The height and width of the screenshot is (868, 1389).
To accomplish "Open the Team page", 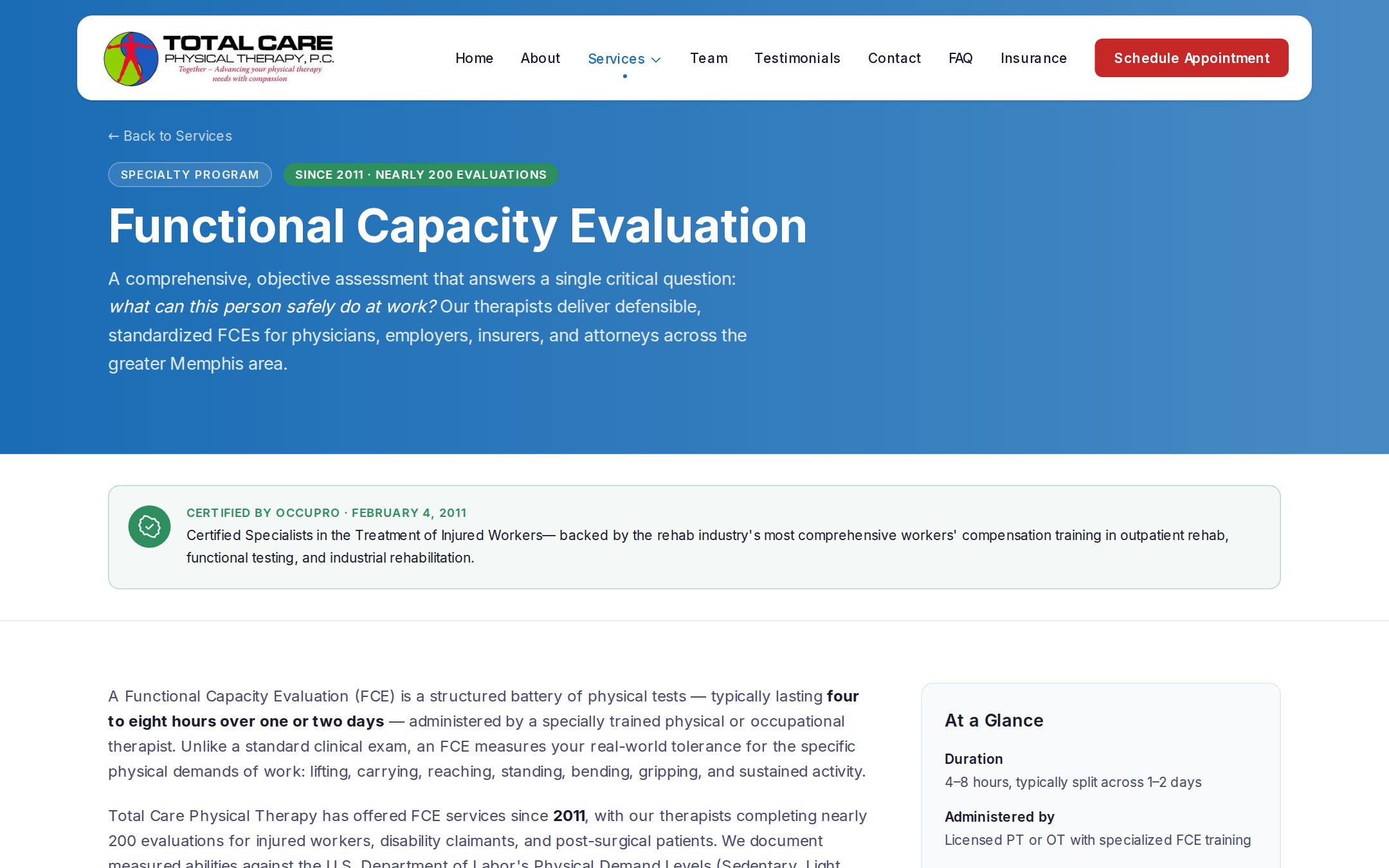I will pos(709,58).
